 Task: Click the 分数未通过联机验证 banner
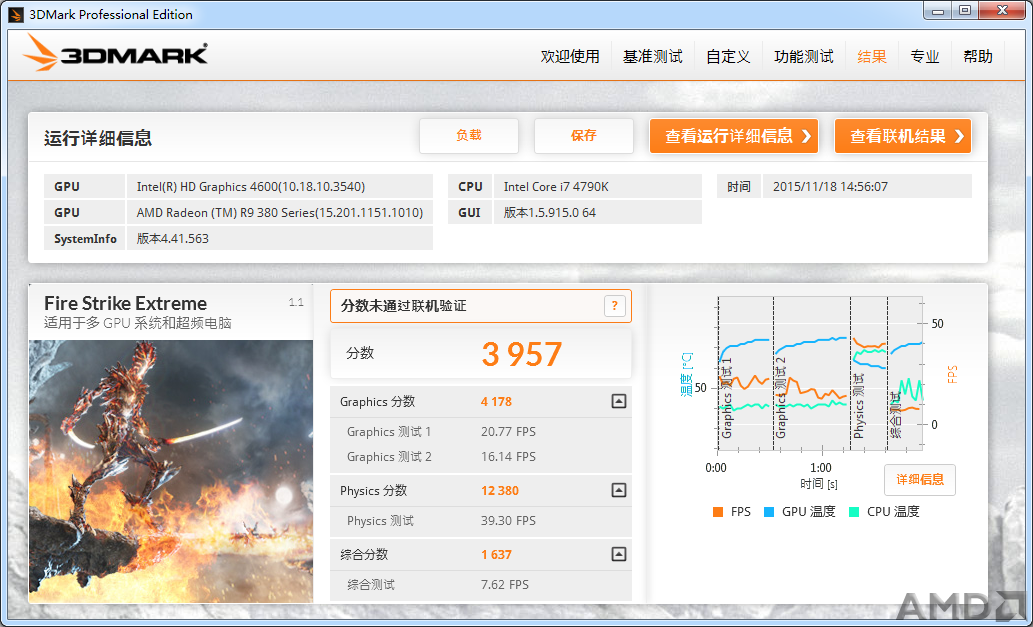[481, 306]
